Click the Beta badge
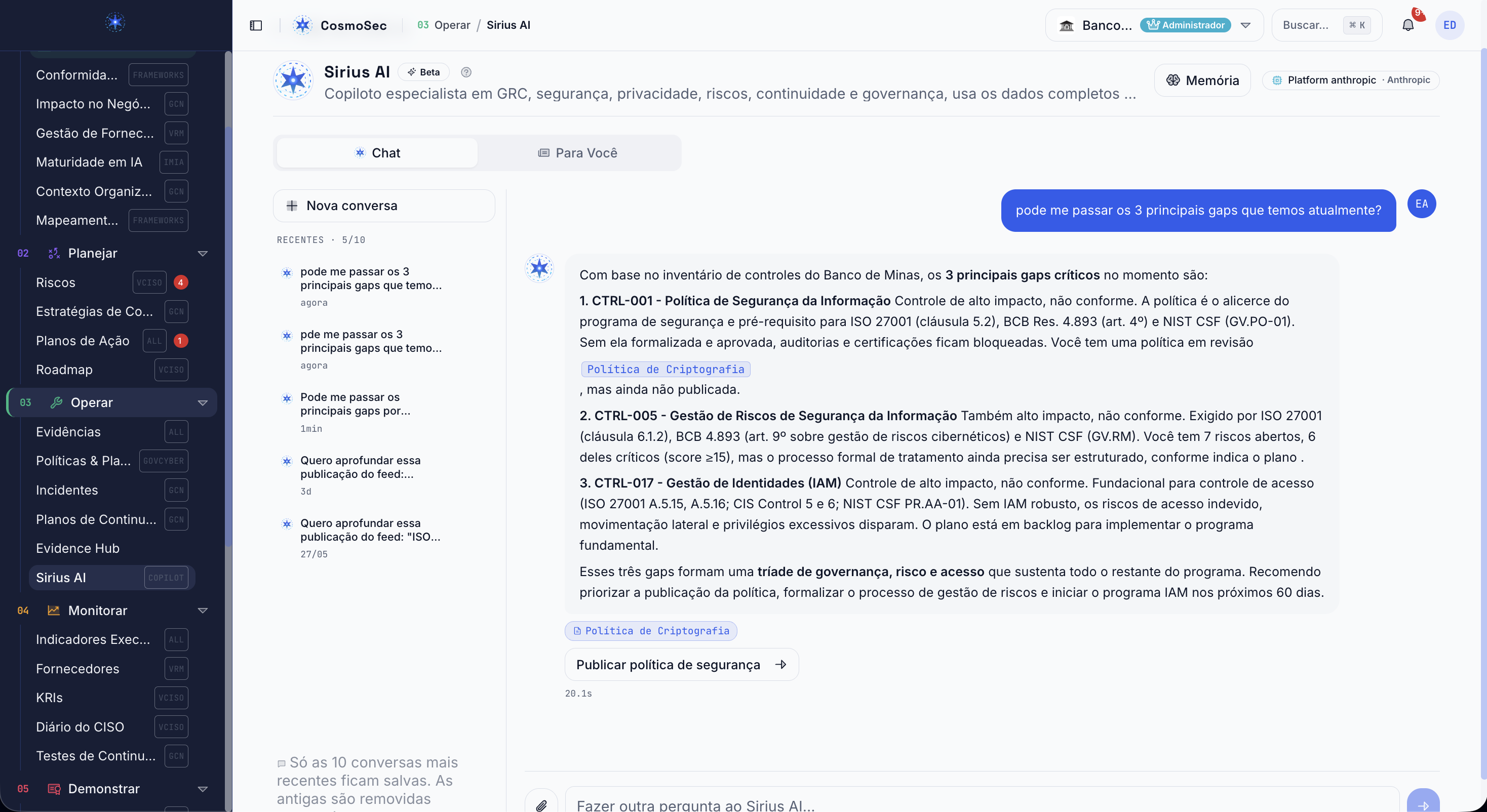The width and height of the screenshot is (1487, 812). 424,72
